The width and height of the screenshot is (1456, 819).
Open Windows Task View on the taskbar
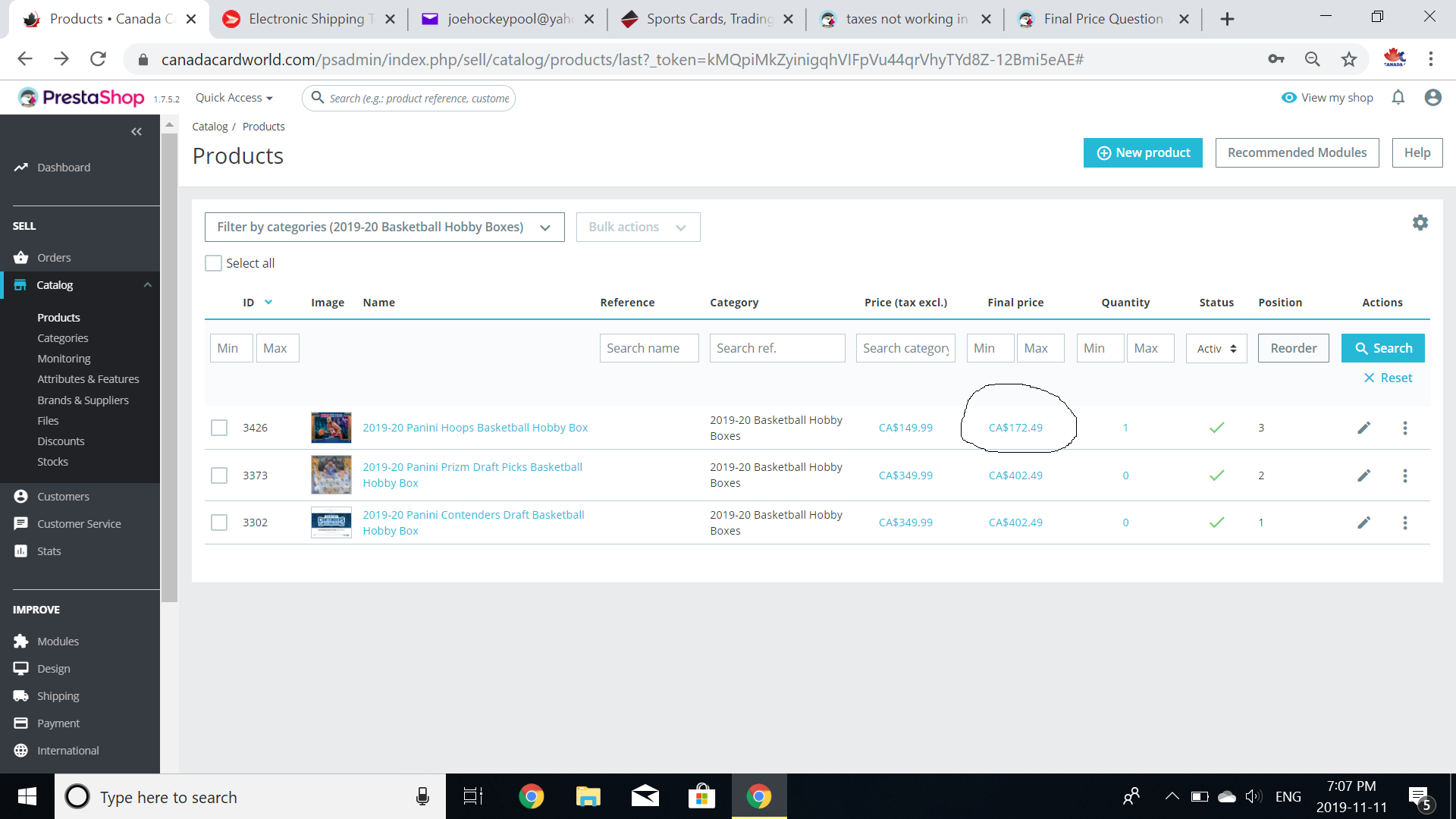point(473,796)
